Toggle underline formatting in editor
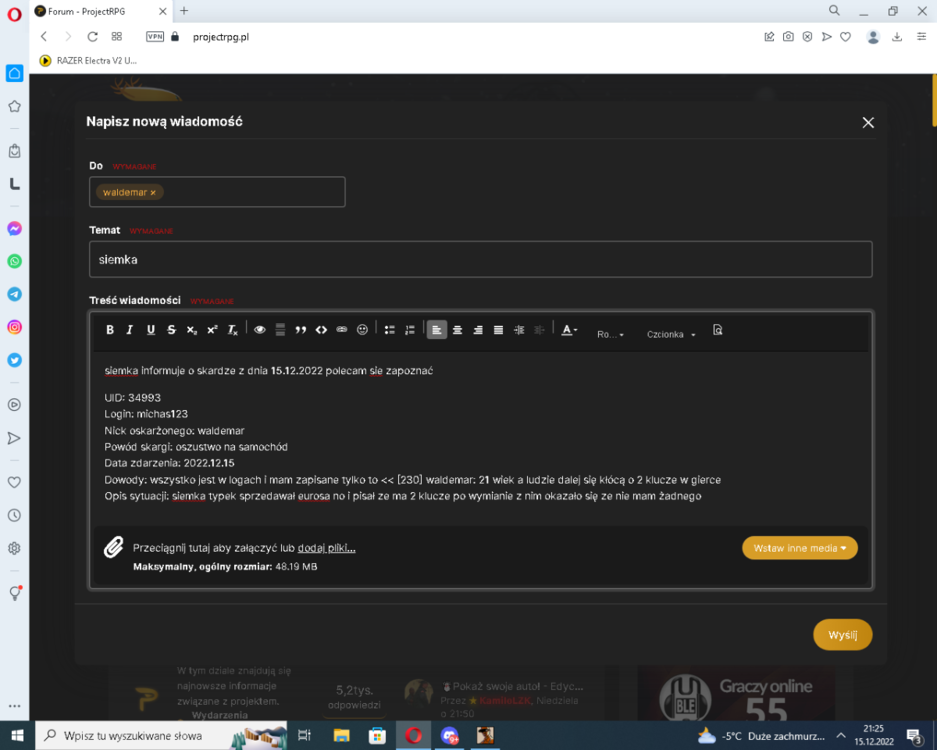This screenshot has width=937, height=750. point(151,330)
